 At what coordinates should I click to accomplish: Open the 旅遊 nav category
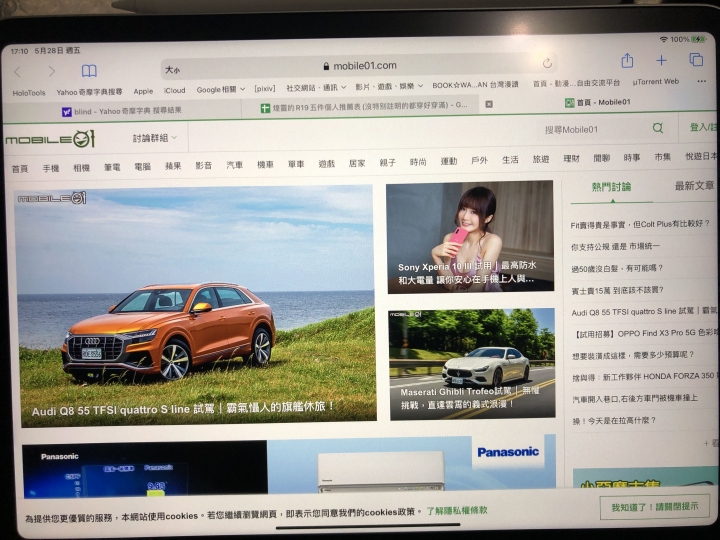[541, 159]
